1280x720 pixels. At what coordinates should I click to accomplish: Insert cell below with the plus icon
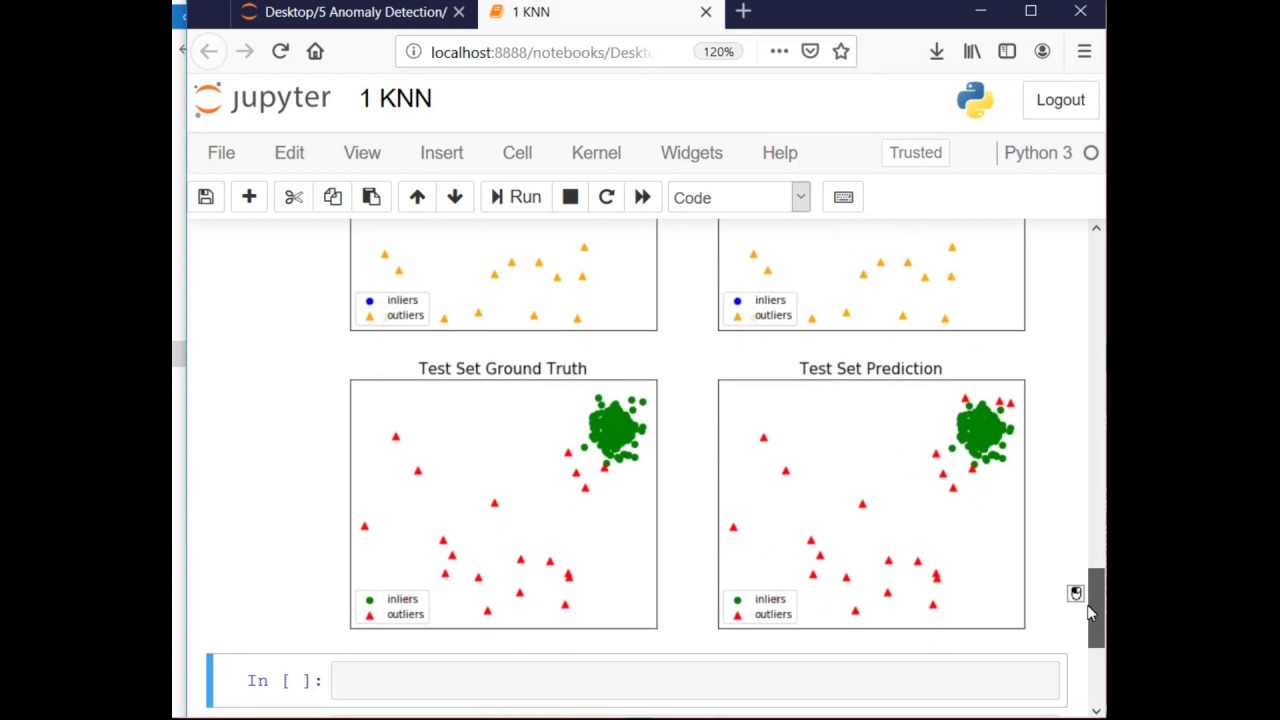tap(249, 197)
